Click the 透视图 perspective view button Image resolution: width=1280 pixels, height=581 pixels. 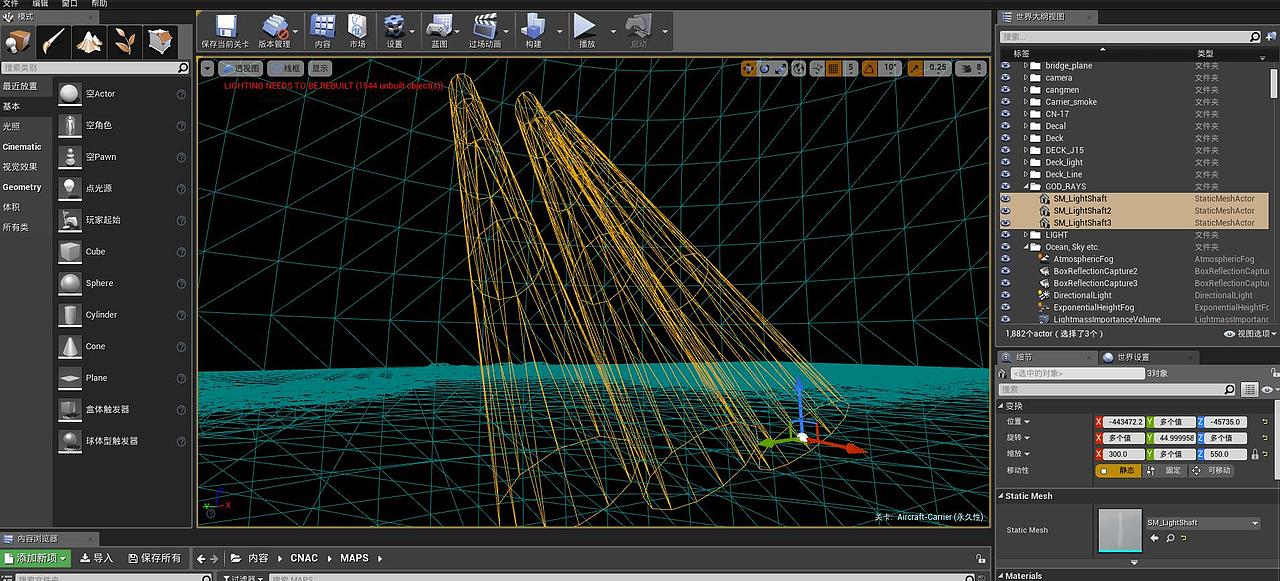240,69
